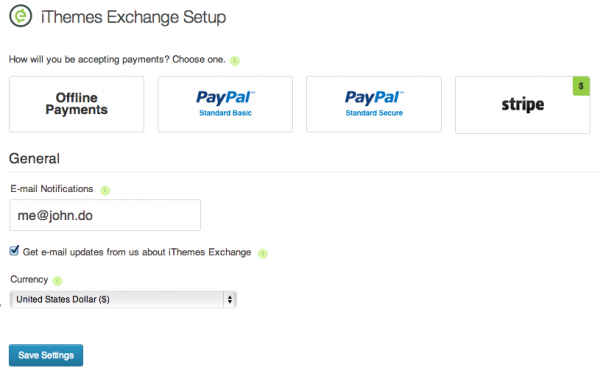Choose the Offline Payments method
Viewport: 600px width, 376px height.
click(77, 104)
